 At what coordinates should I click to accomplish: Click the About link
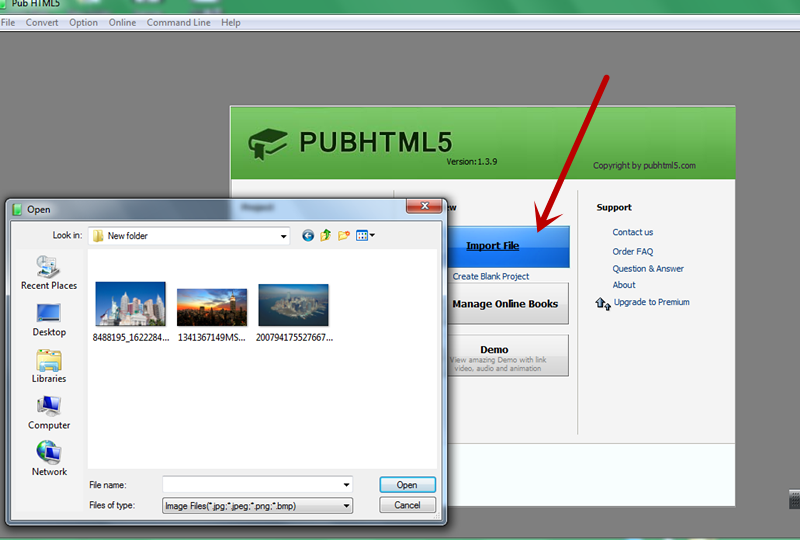pyautogui.click(x=624, y=285)
